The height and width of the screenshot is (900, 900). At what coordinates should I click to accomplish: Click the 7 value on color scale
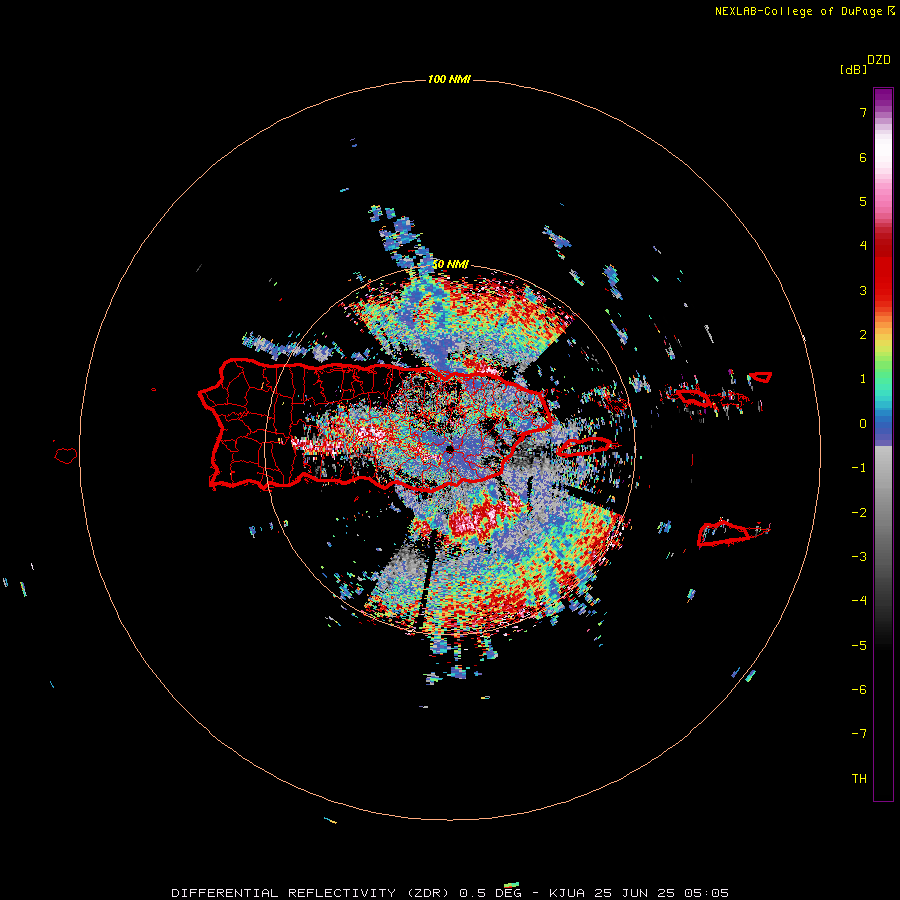coord(863,112)
